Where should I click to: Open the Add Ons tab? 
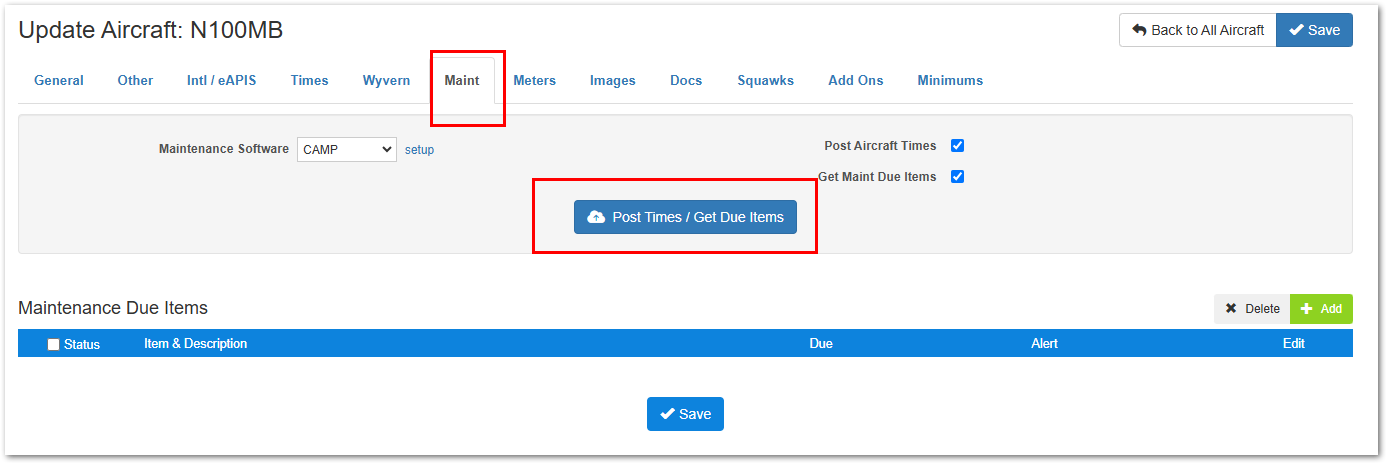(x=856, y=80)
